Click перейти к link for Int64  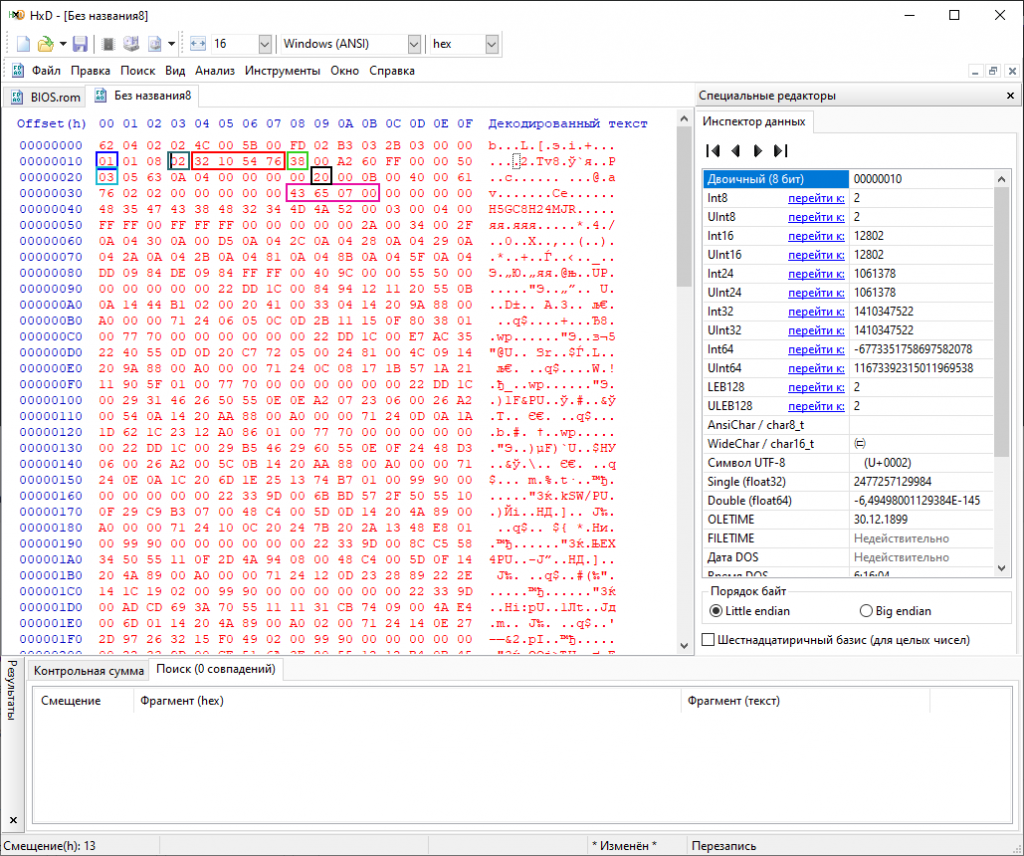coord(816,349)
